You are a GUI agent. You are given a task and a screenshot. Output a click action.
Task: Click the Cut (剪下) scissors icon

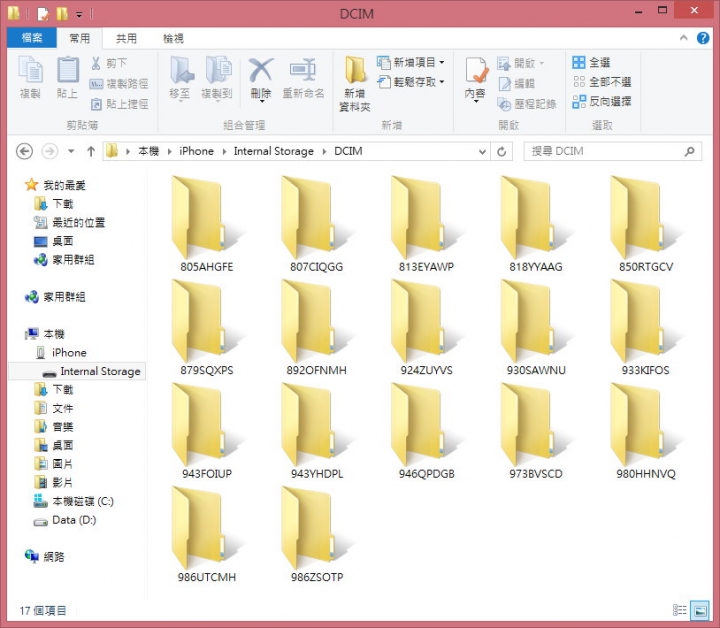point(96,63)
